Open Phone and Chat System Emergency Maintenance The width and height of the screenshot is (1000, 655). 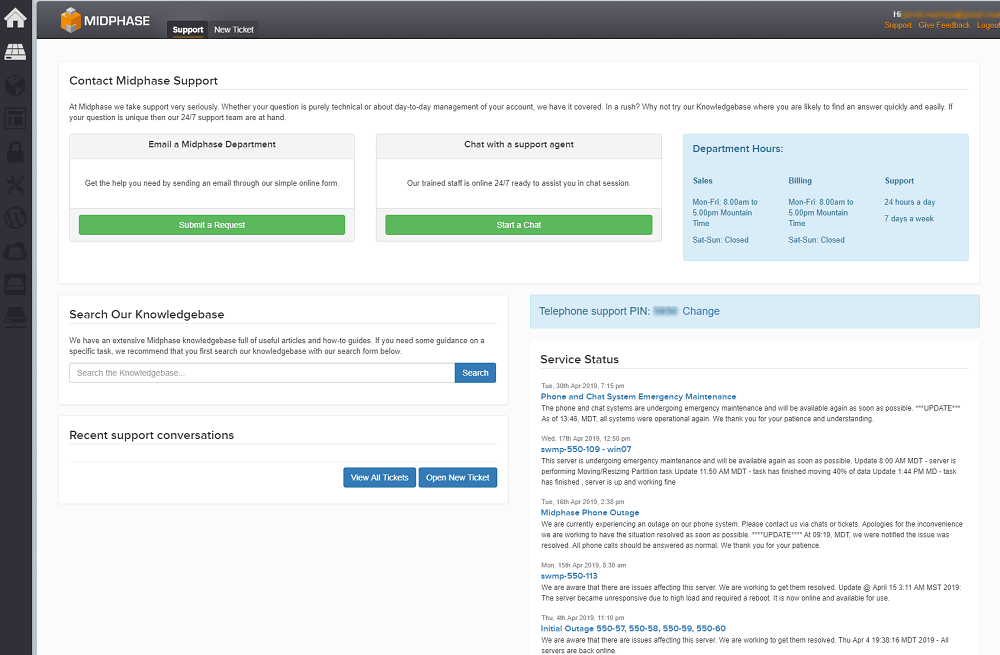638,397
